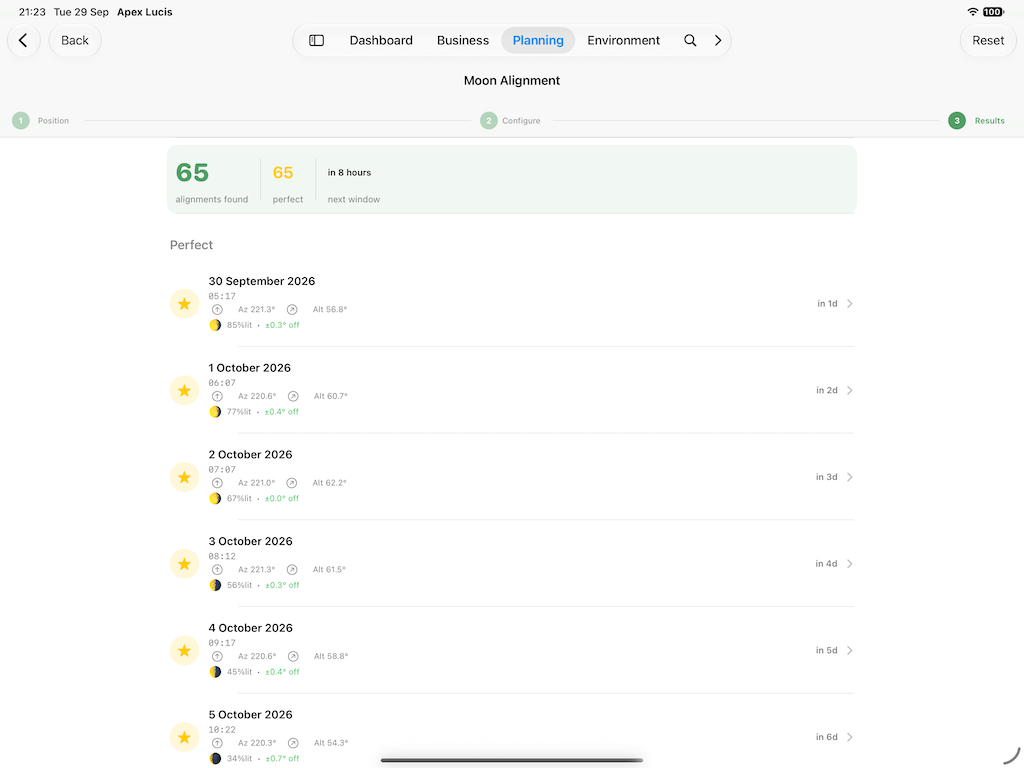Image resolution: width=1024 pixels, height=768 pixels.
Task: Show more tabs with right chevron
Action: point(718,40)
